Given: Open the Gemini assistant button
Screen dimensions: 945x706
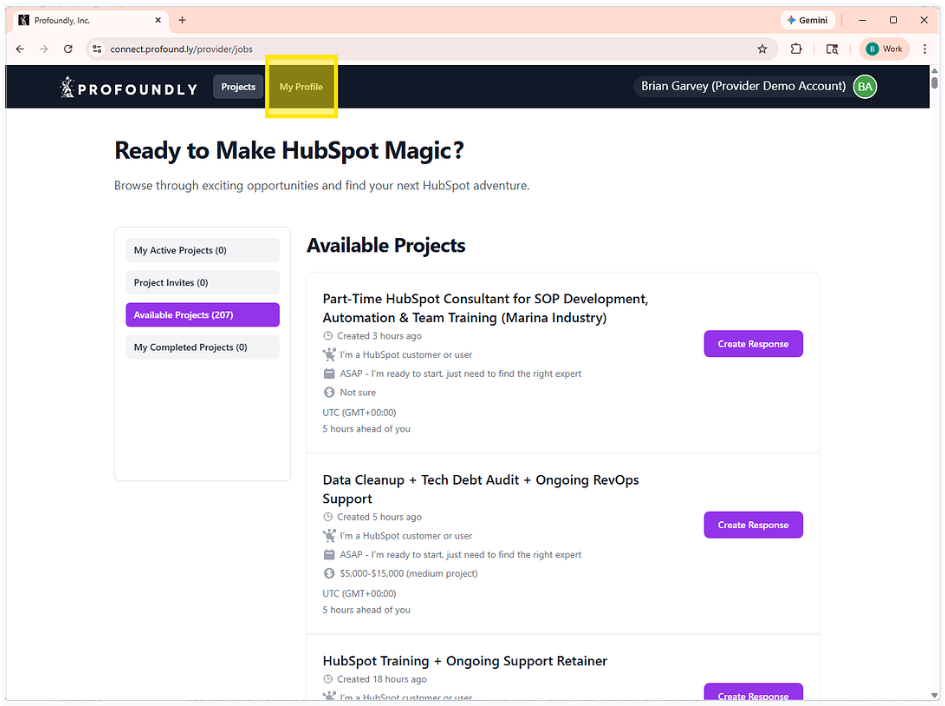Looking at the screenshot, I should point(807,20).
